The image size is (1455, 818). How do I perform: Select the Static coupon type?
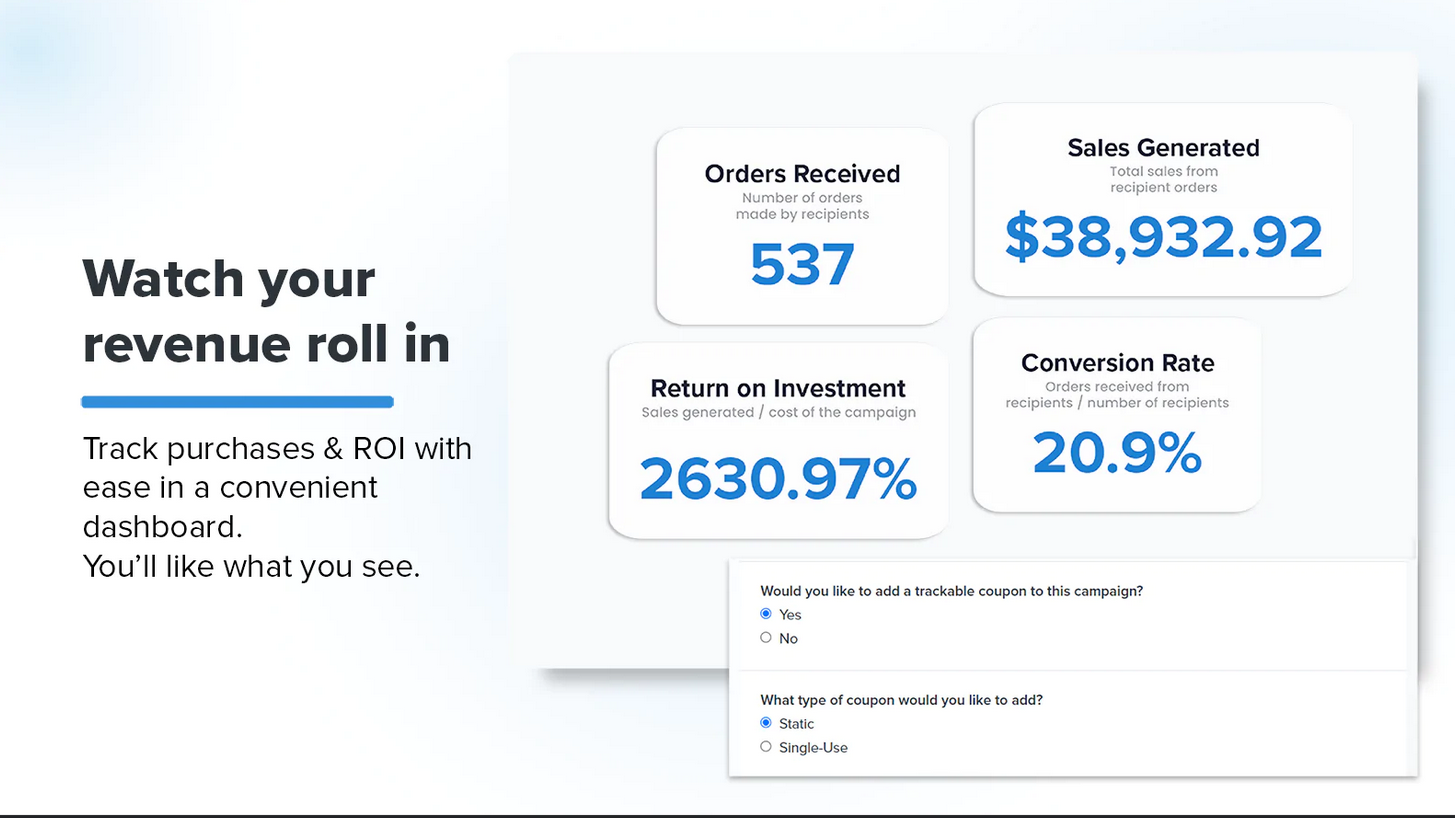pyautogui.click(x=766, y=723)
